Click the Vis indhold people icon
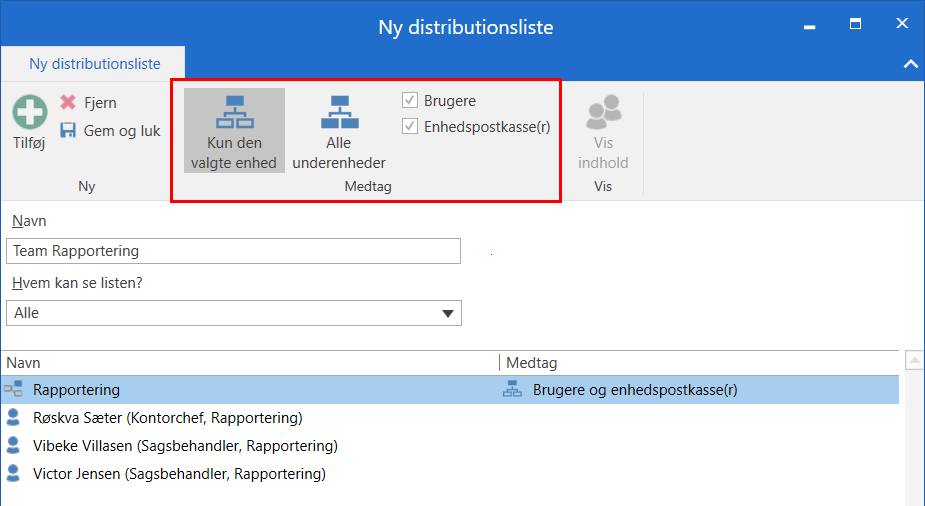 [x=603, y=112]
